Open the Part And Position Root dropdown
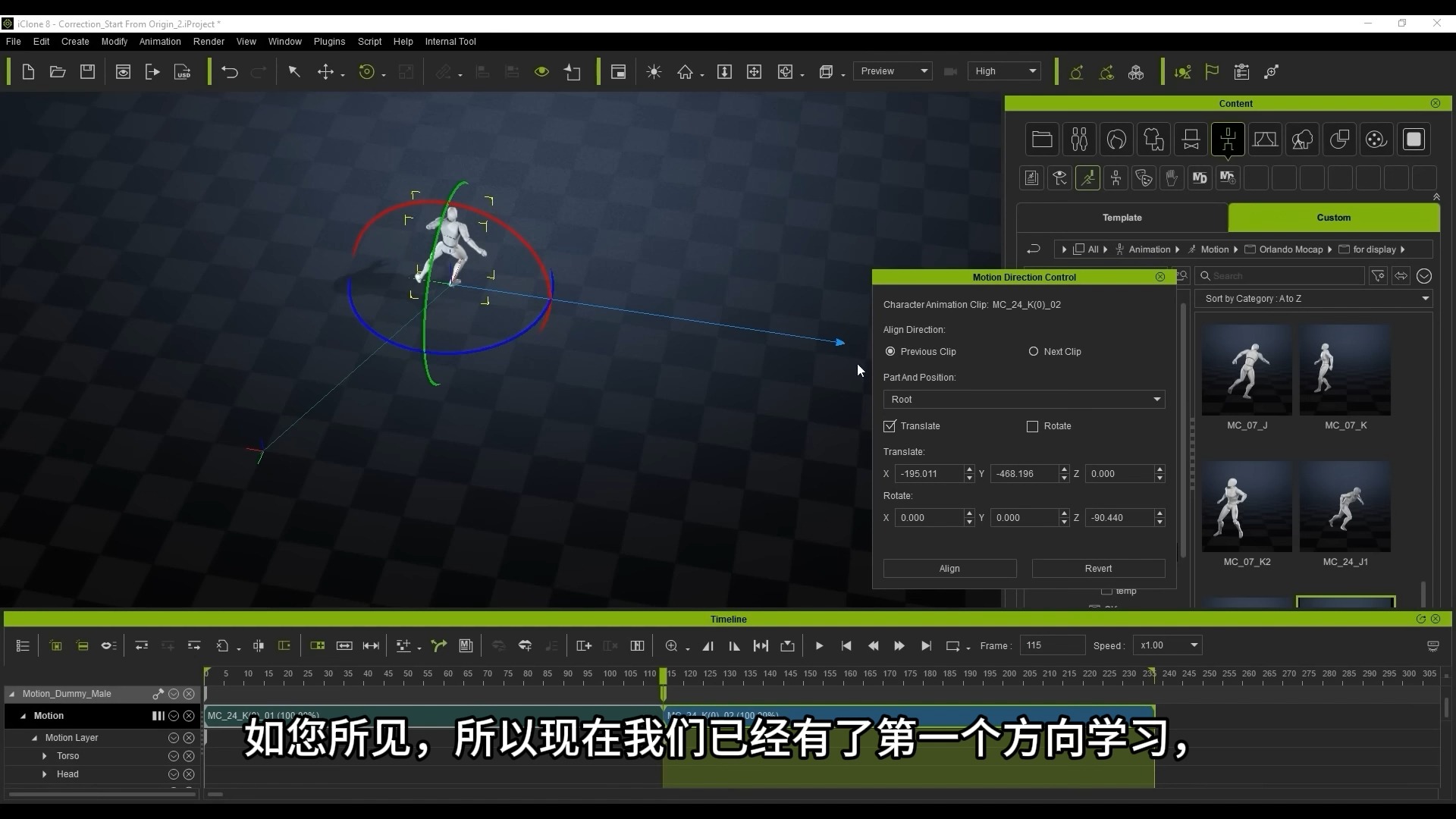The width and height of the screenshot is (1456, 819). [x=1024, y=399]
